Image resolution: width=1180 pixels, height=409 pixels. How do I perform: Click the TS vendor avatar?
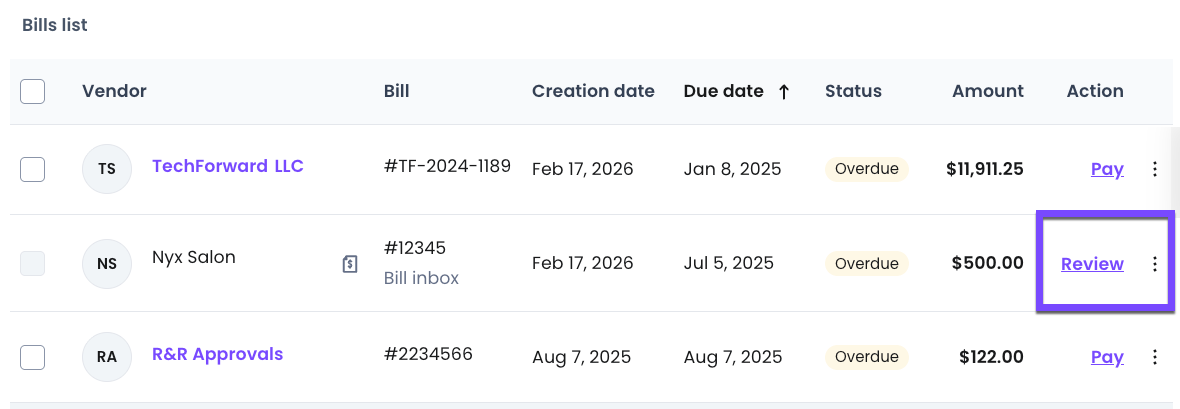click(x=107, y=169)
